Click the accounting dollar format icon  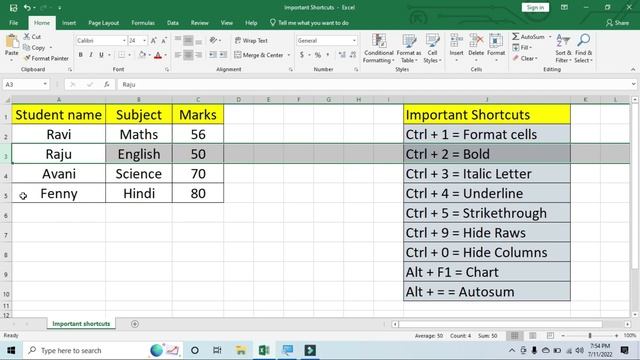[302, 55]
